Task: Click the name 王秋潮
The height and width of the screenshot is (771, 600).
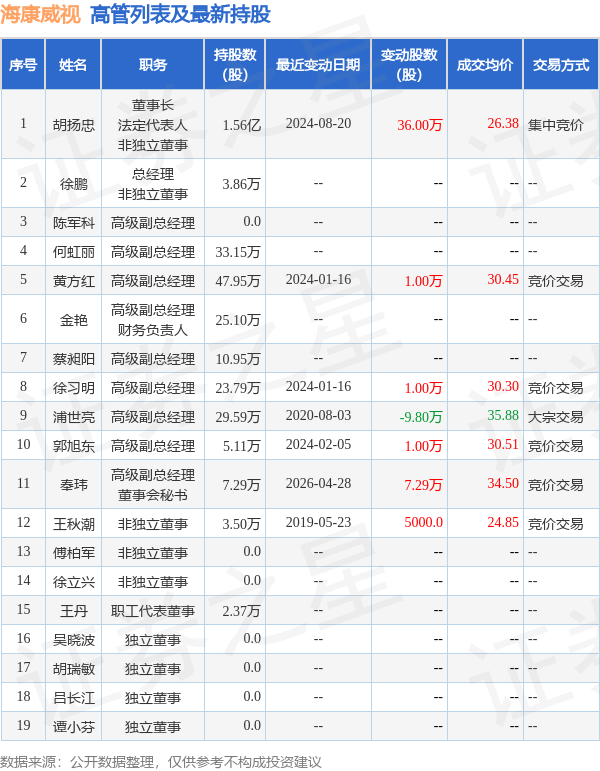Action: 74,525
